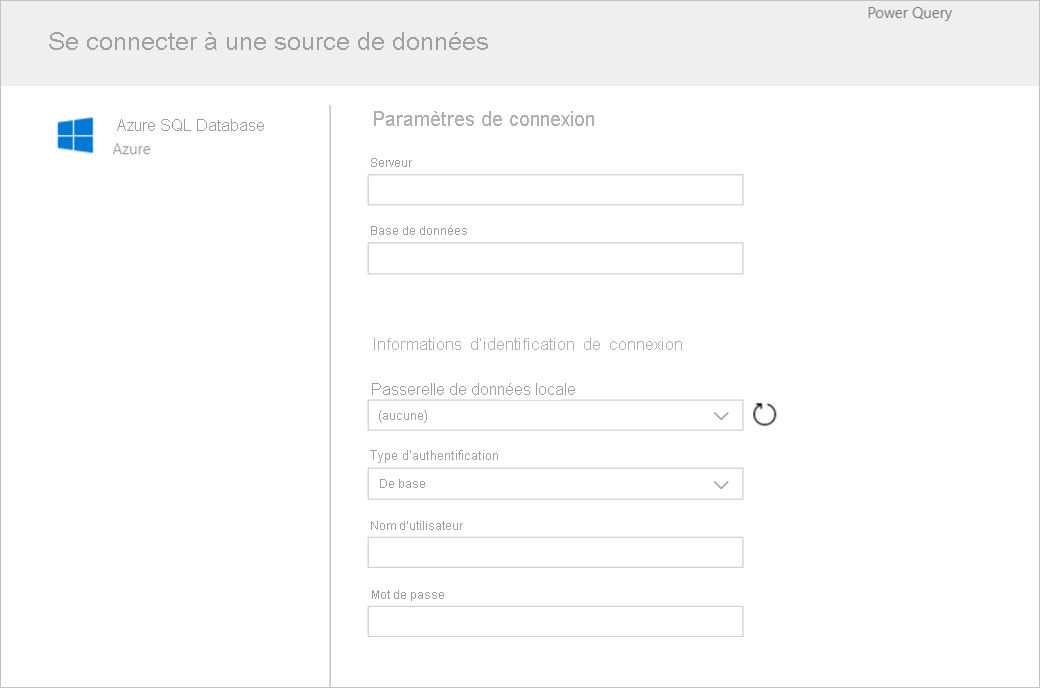The height and width of the screenshot is (688, 1040).
Task: Click the Nom d'utilisateur input field
Action: tap(555, 551)
